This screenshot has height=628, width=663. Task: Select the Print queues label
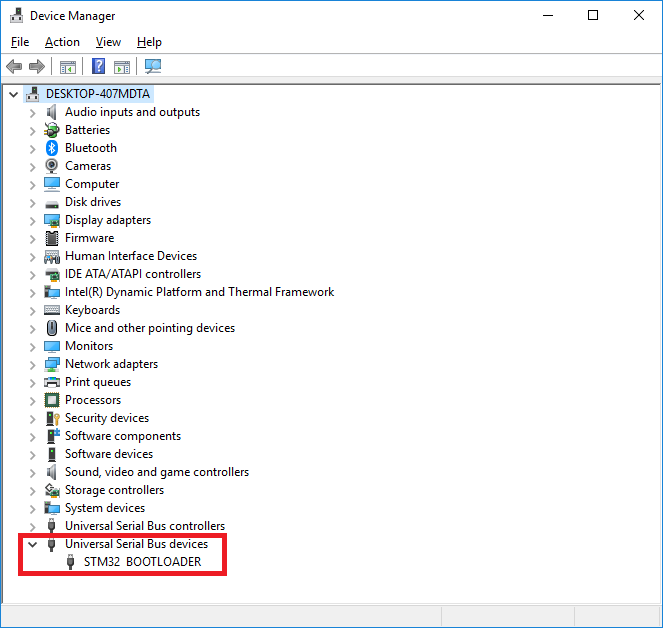(98, 382)
